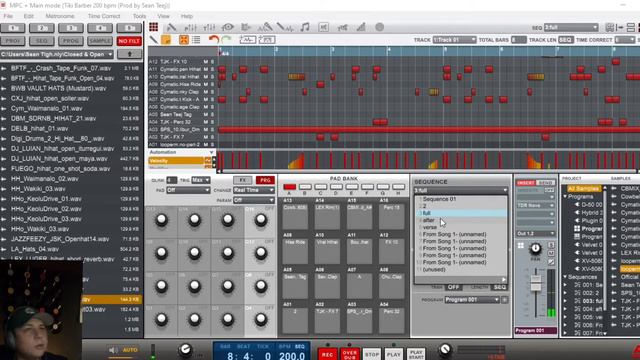The width and height of the screenshot is (640, 360).
Task: Click the speaker audition icon beside AUTO
Action: [113, 350]
